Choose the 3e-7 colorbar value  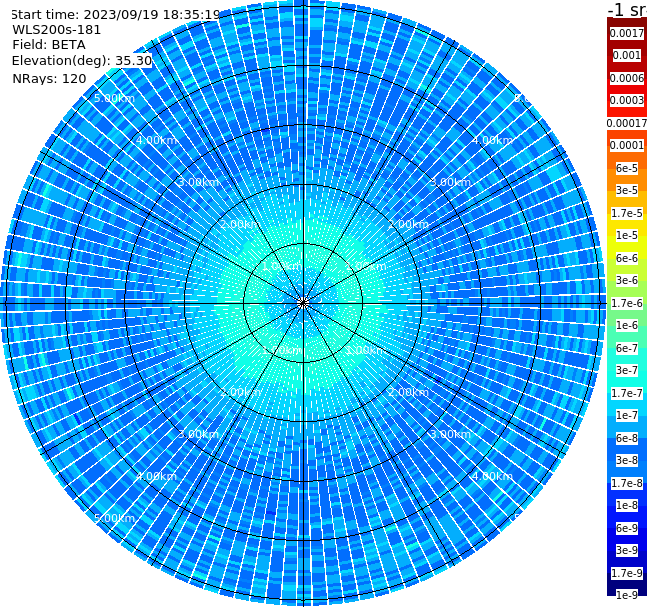coord(627,370)
